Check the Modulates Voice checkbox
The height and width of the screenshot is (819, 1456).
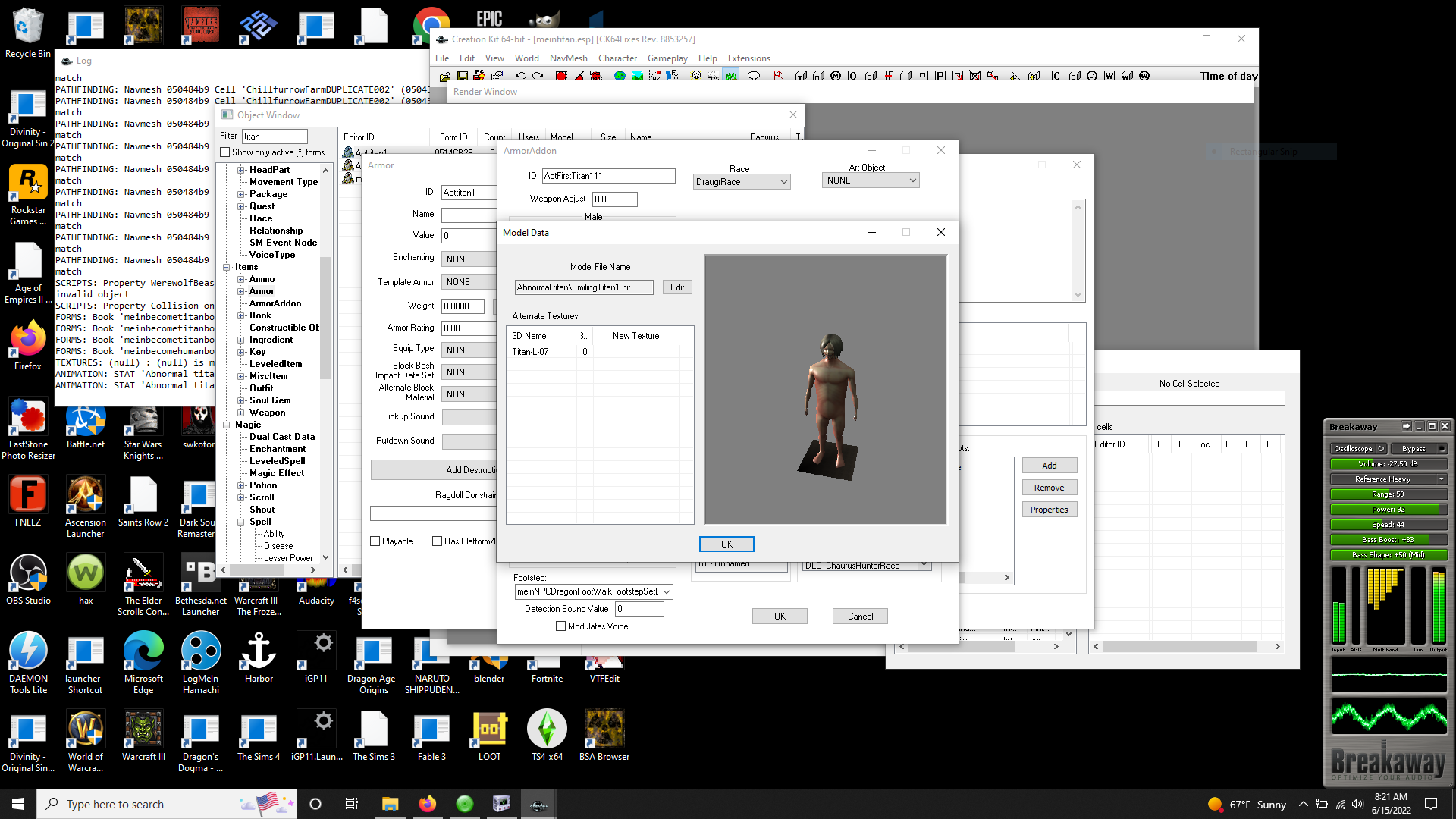[x=561, y=626]
